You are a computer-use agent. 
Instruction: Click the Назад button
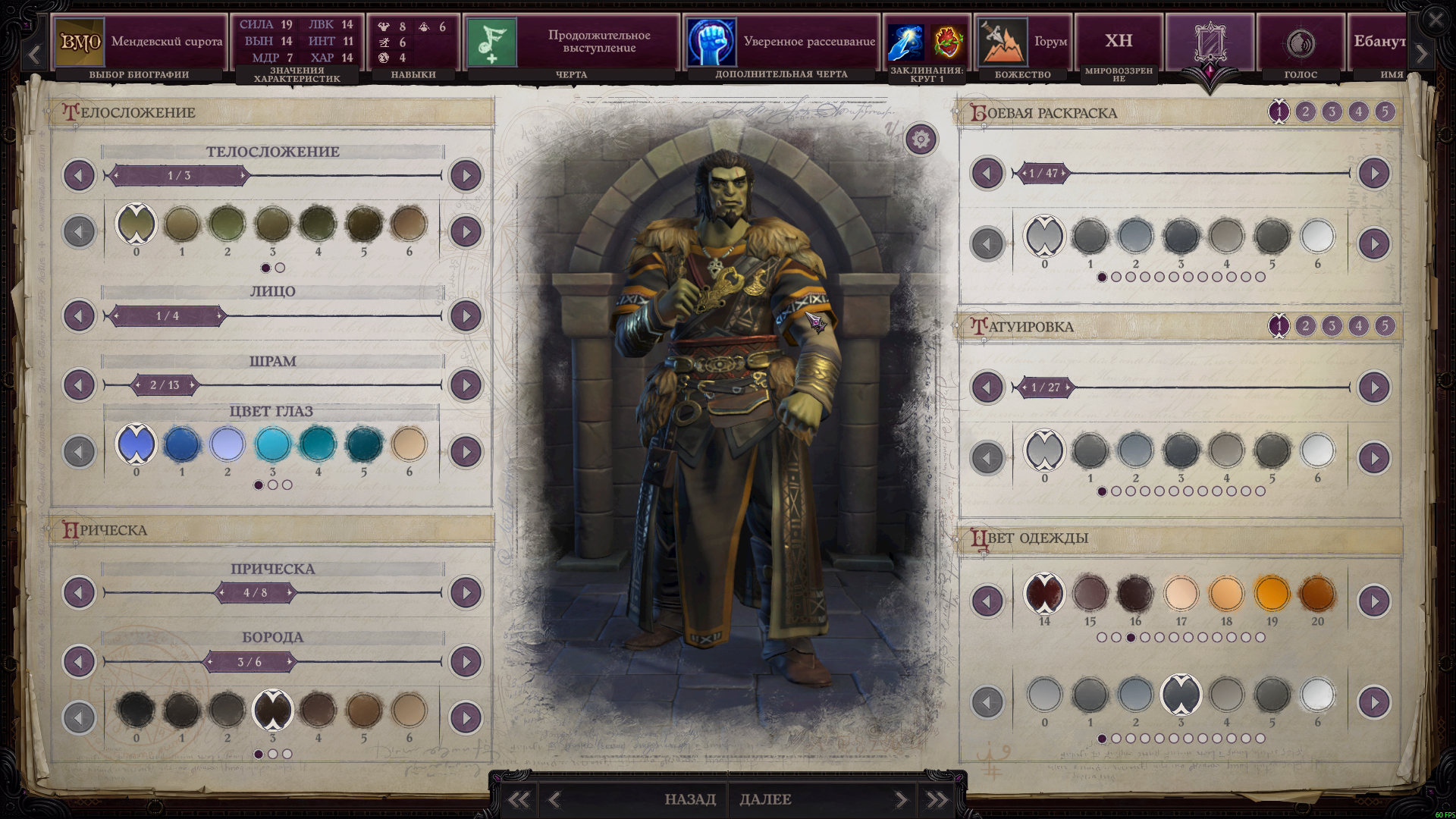[x=690, y=799]
